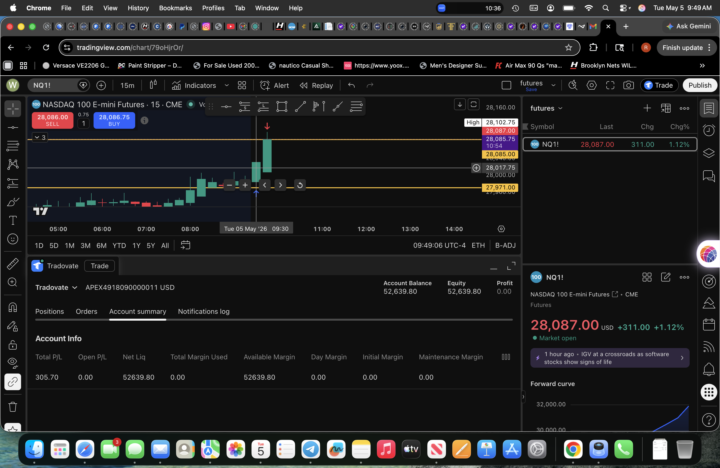Image resolution: width=720 pixels, height=468 pixels.
Task: Create an Alert
Action: click(275, 85)
